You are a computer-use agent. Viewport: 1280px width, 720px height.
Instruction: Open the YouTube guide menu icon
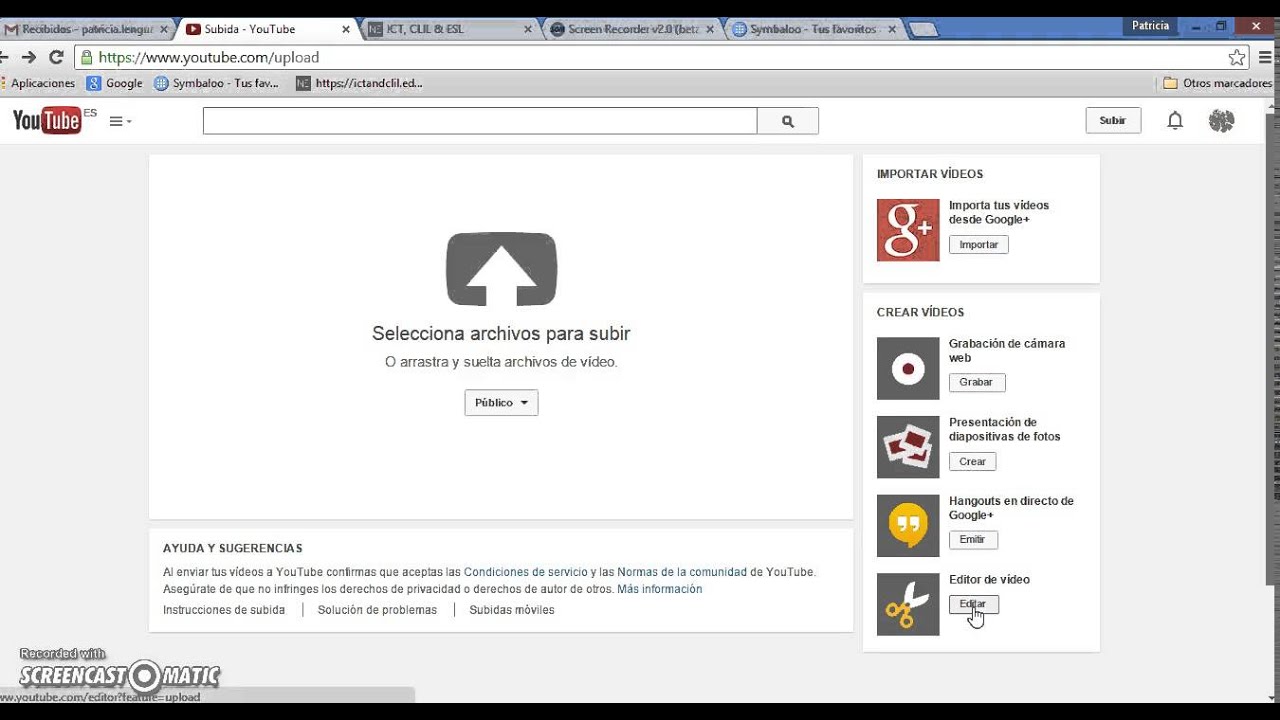click(120, 121)
